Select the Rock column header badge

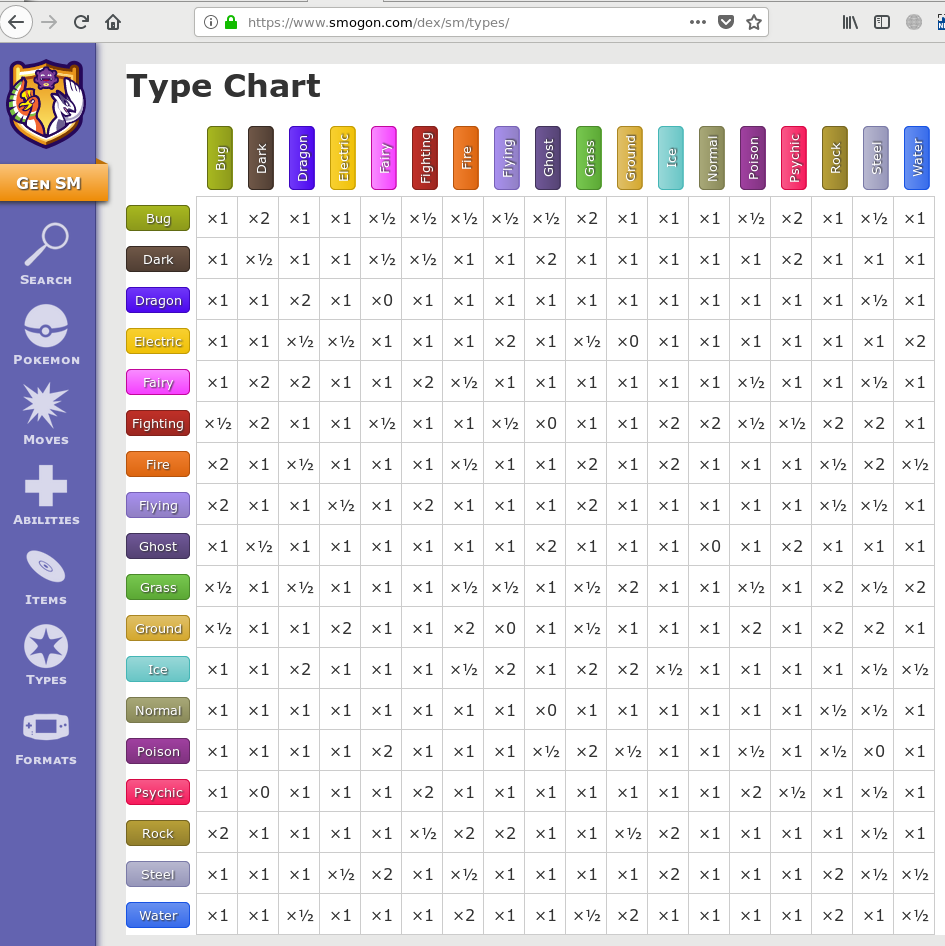[x=835, y=158]
